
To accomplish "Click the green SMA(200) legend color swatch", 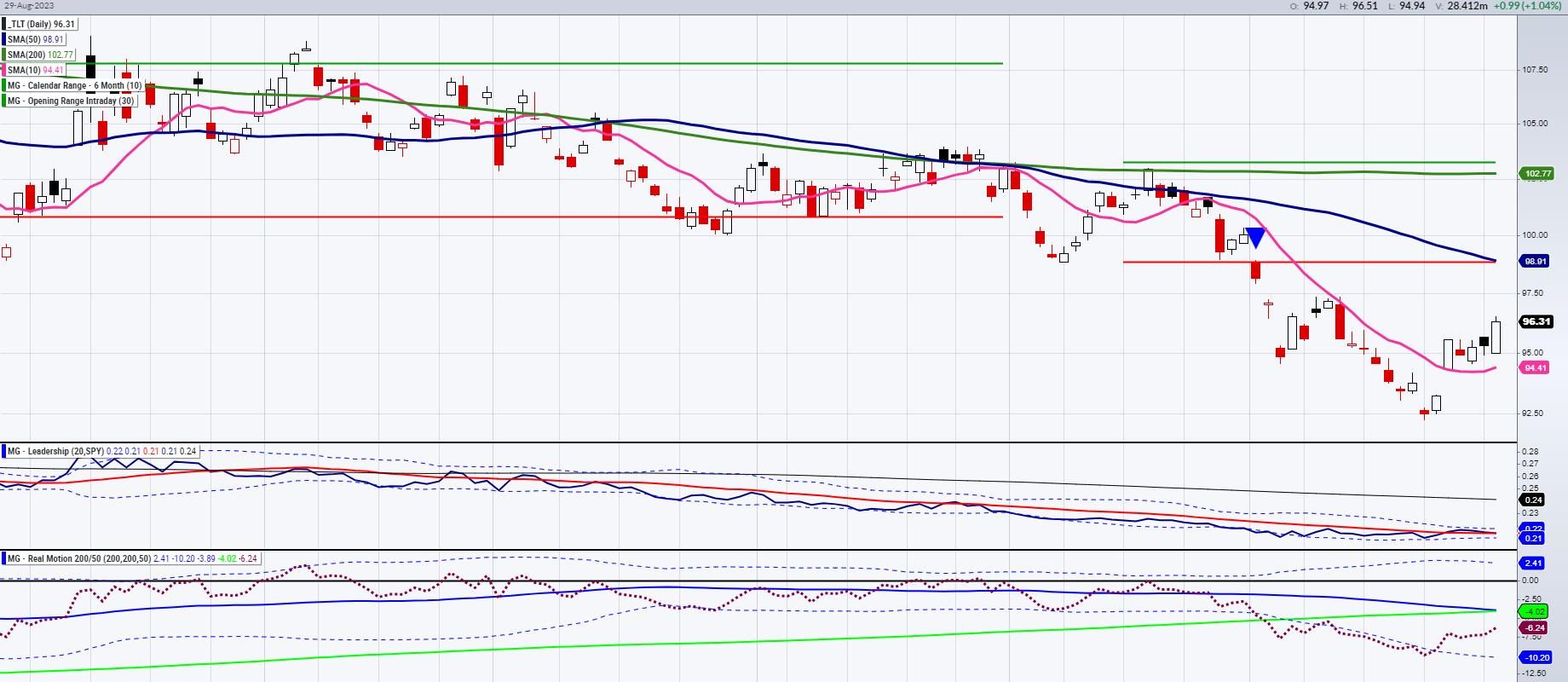I will tap(3, 55).
